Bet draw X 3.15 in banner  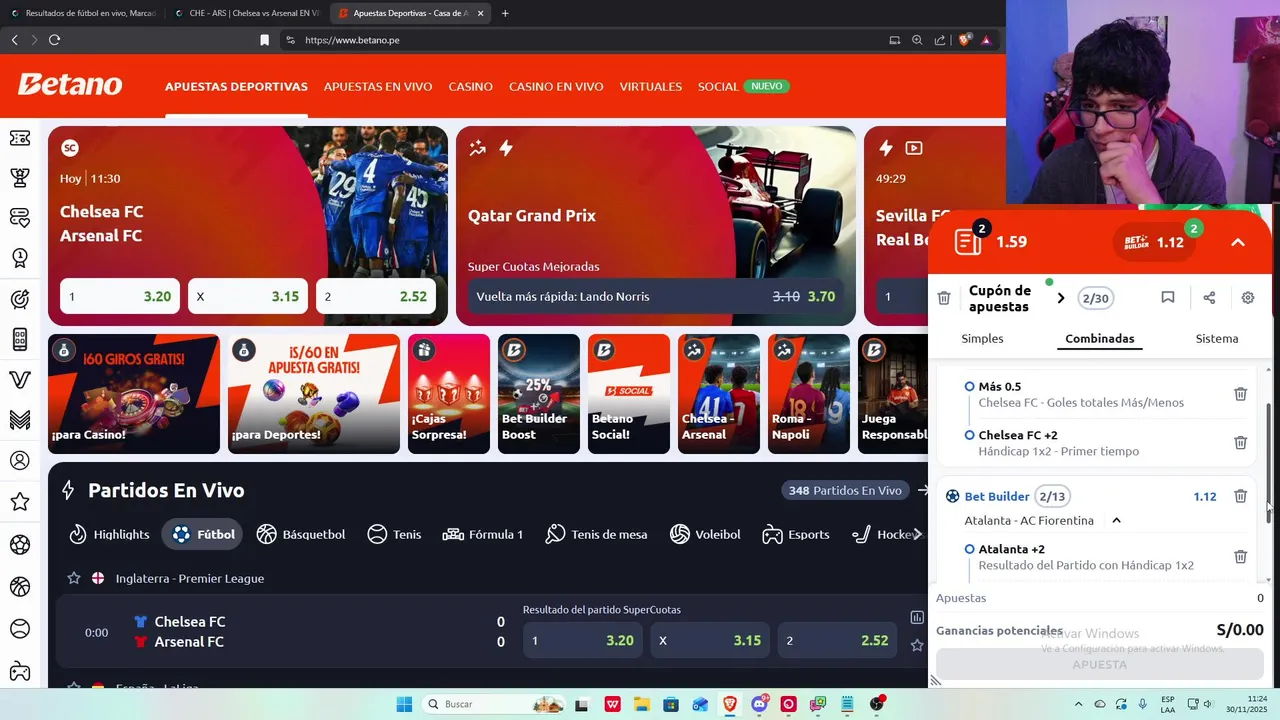[248, 296]
